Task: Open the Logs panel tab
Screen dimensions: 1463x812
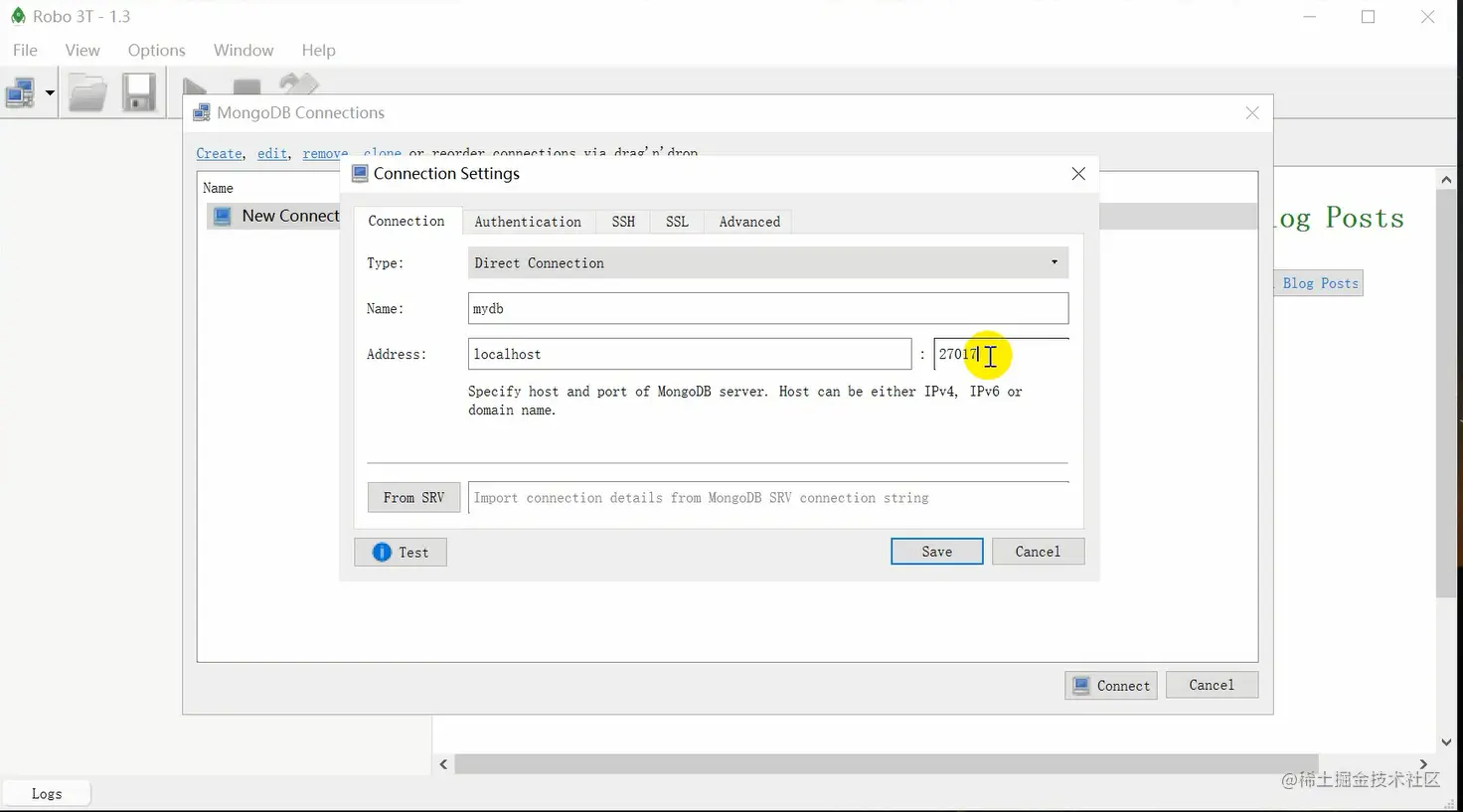Action: tap(47, 793)
